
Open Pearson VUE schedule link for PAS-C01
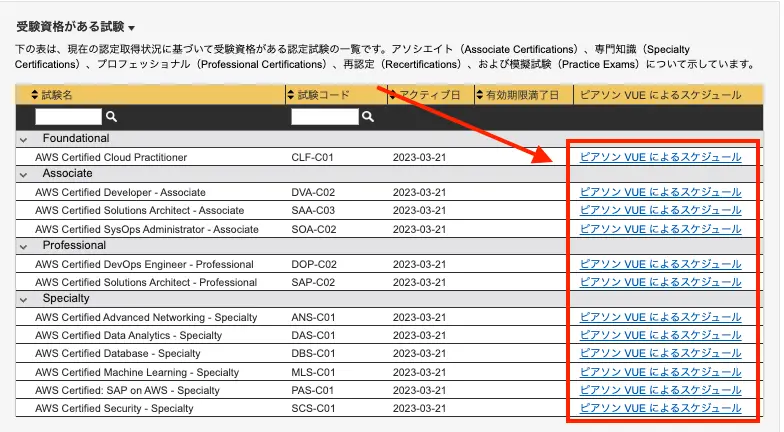click(x=660, y=390)
